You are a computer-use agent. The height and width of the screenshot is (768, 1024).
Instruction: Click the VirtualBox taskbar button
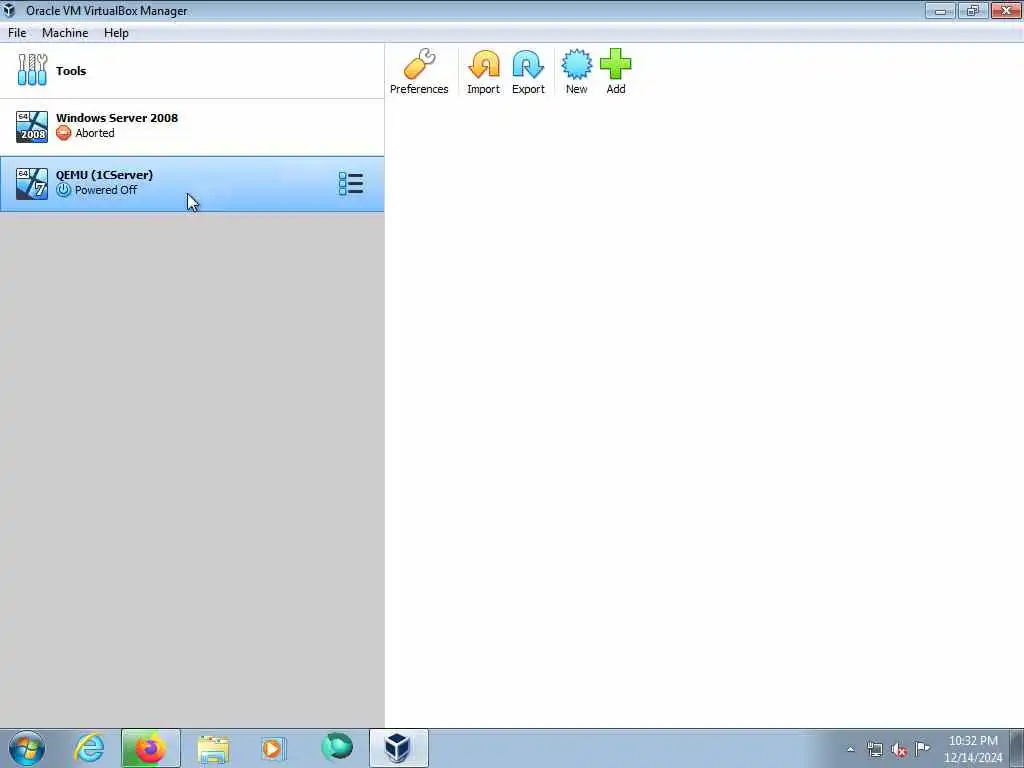pos(398,748)
